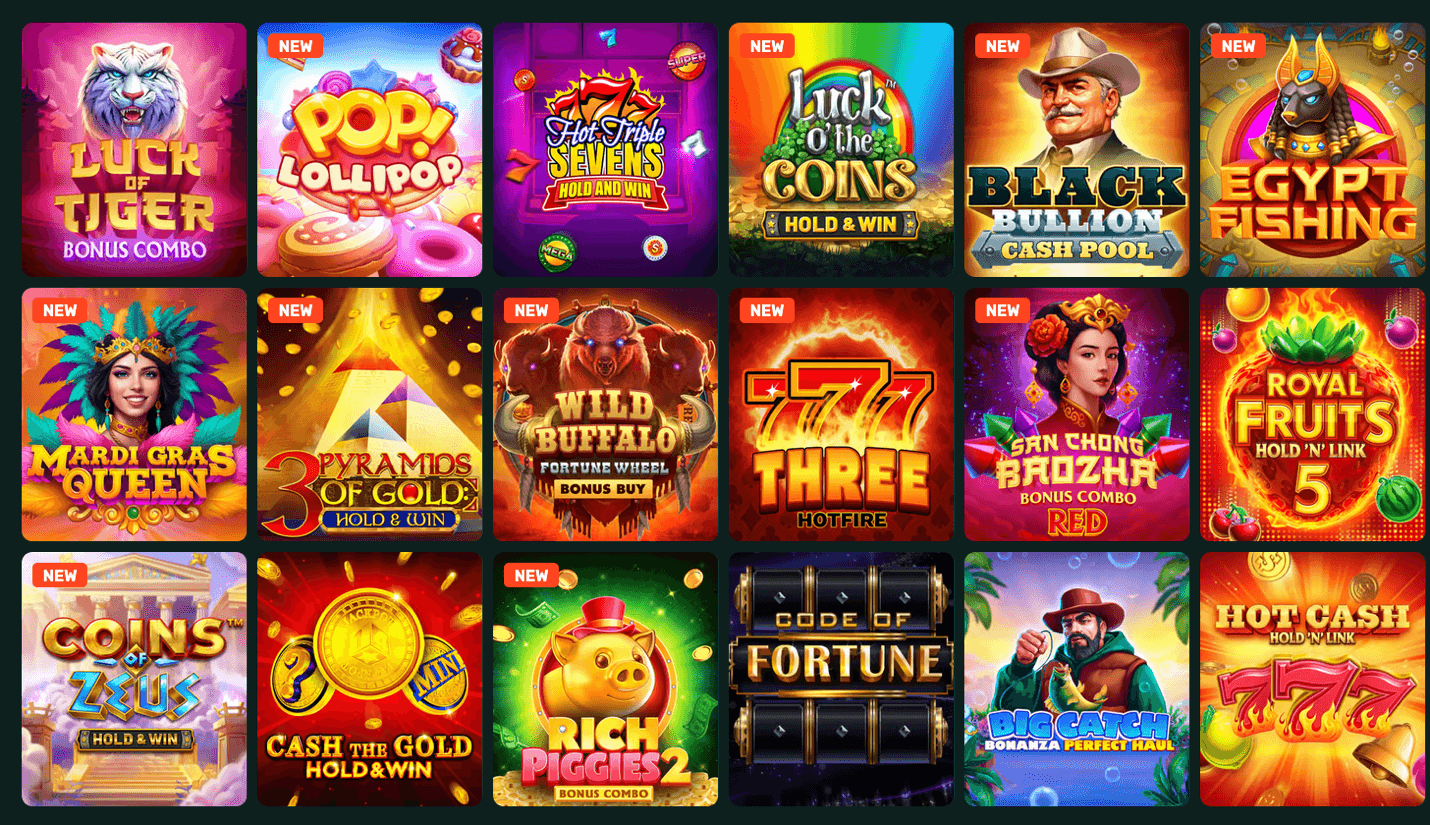
Task: Open 3 Pyramids of Gold game
Action: [x=370, y=415]
